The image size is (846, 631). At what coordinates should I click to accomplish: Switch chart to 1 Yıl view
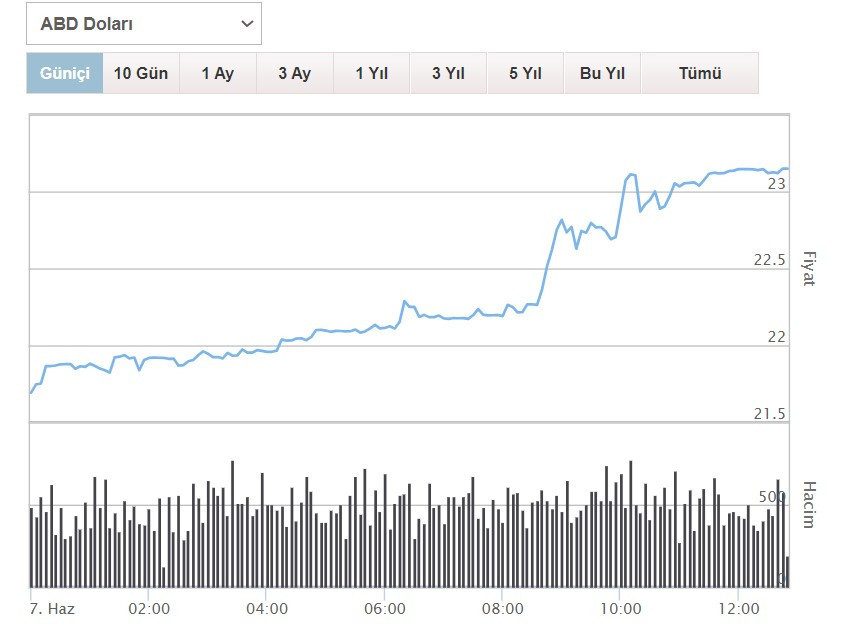click(x=371, y=73)
